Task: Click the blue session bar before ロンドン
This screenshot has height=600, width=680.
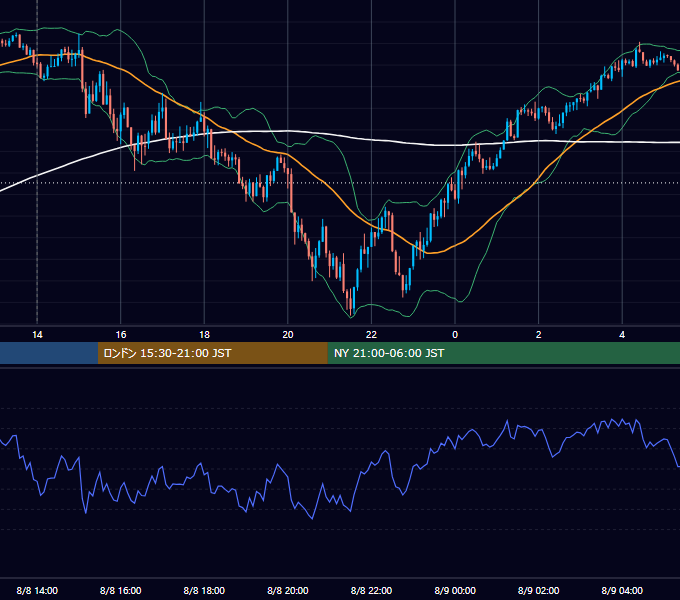Action: 49,353
